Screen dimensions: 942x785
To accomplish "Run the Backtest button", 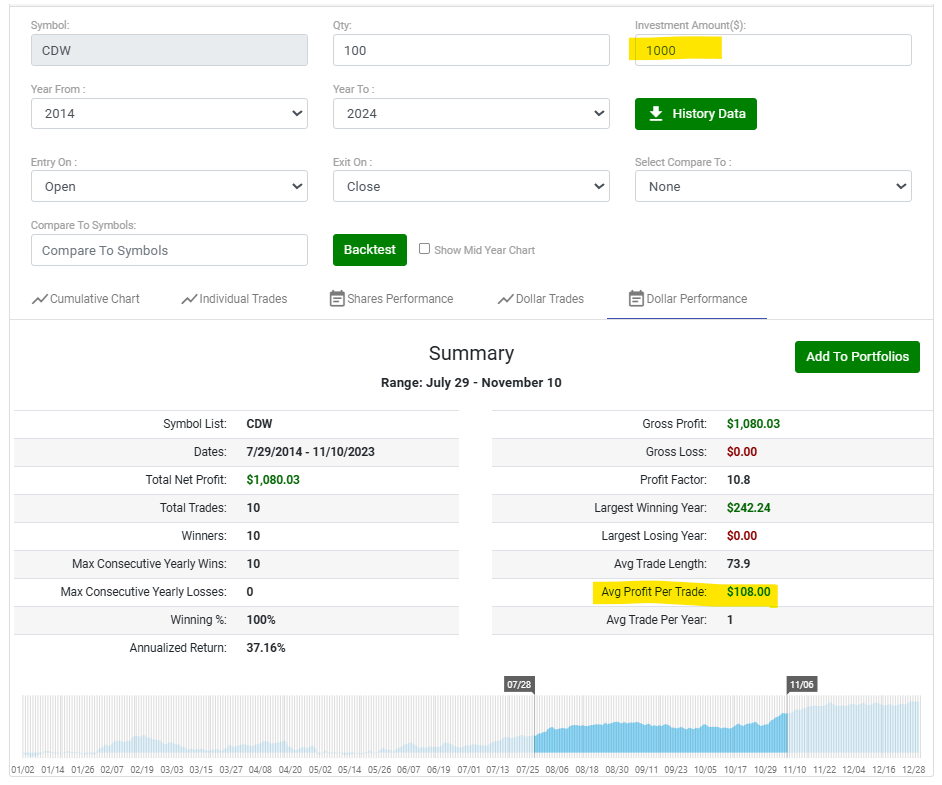I will pyautogui.click(x=370, y=250).
